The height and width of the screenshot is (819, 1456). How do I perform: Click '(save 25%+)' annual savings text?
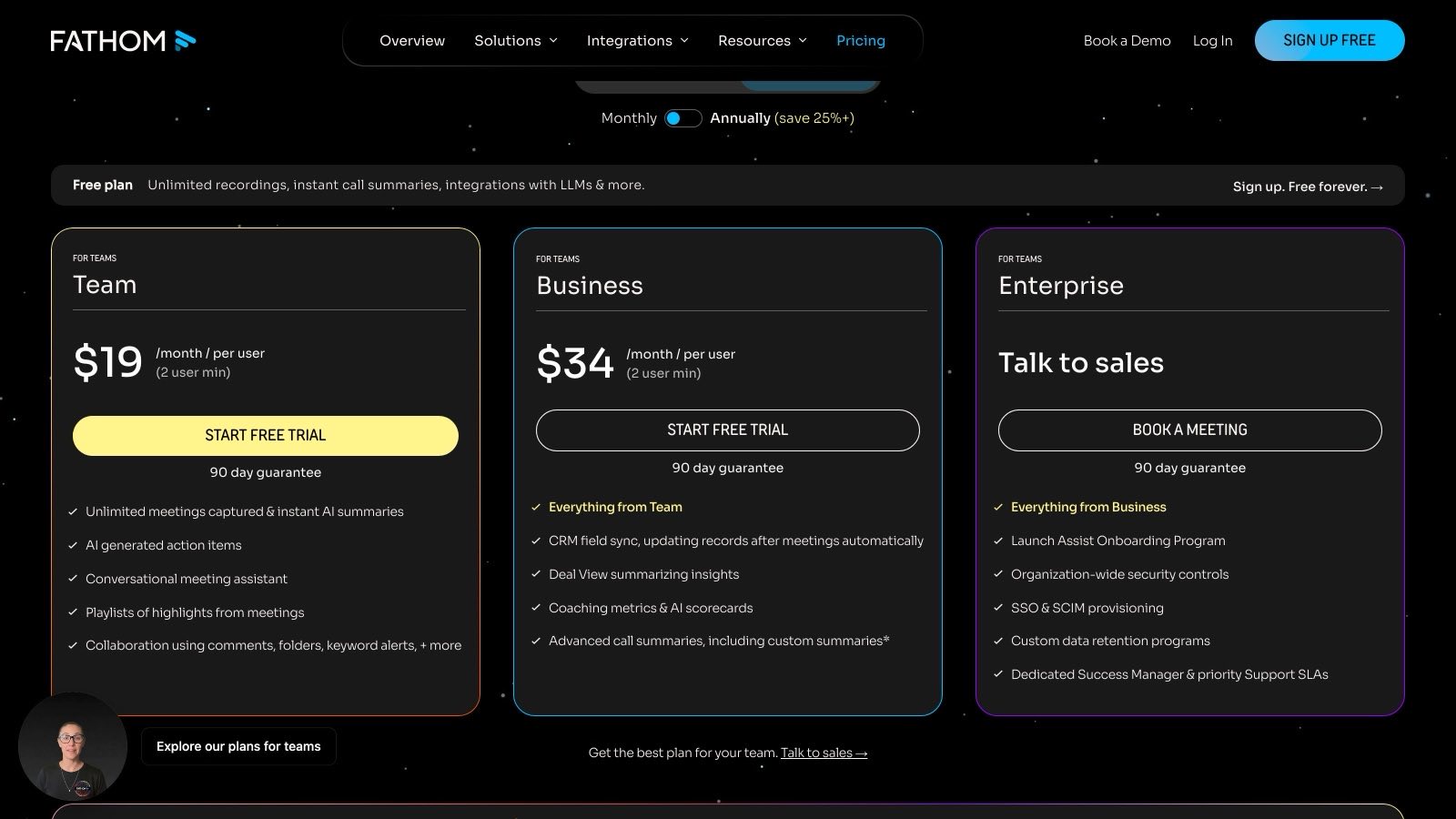coord(814,118)
